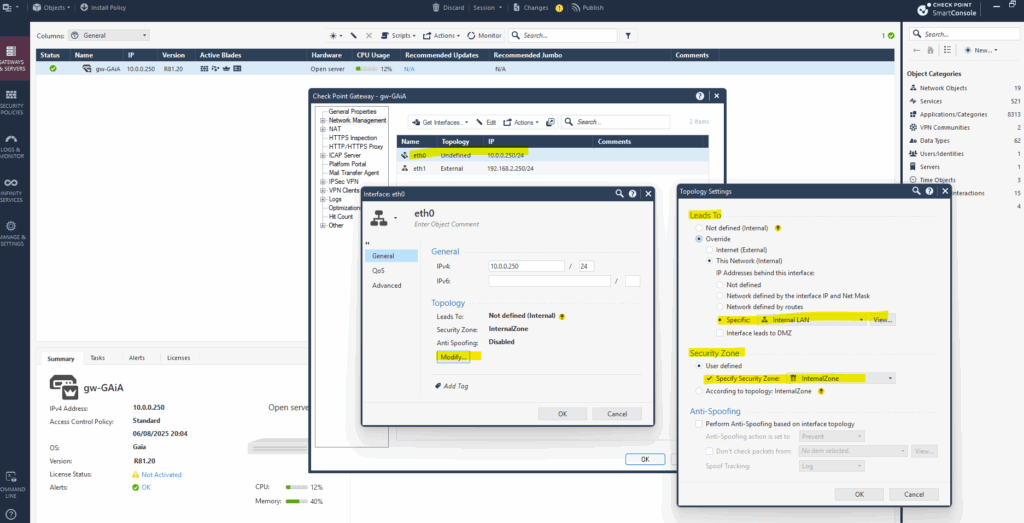
Task: Click the copy-window icon in gateway dialog toolbar
Action: tap(550, 122)
